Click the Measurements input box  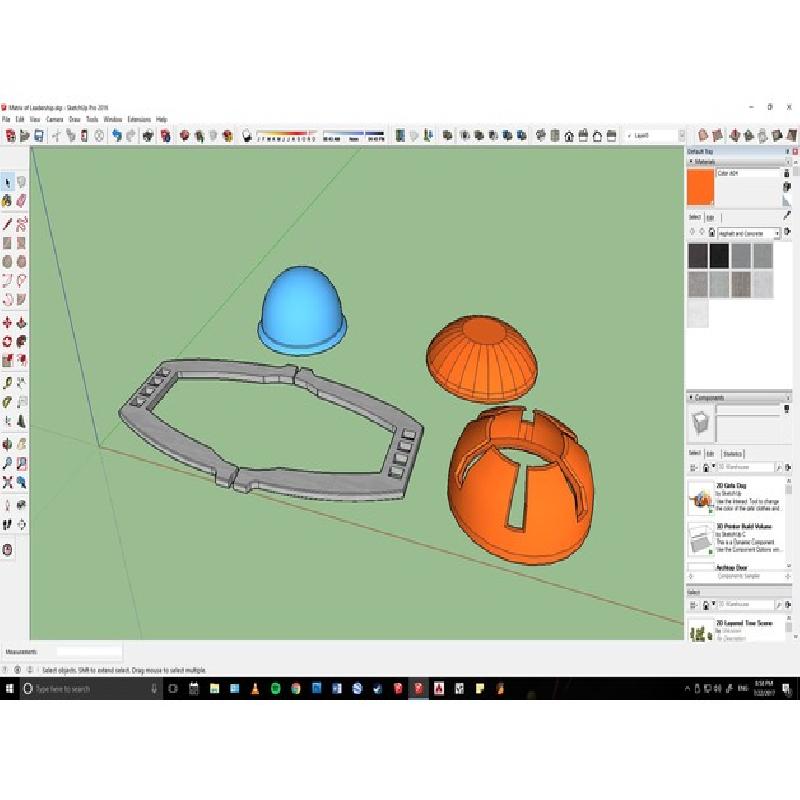88,653
